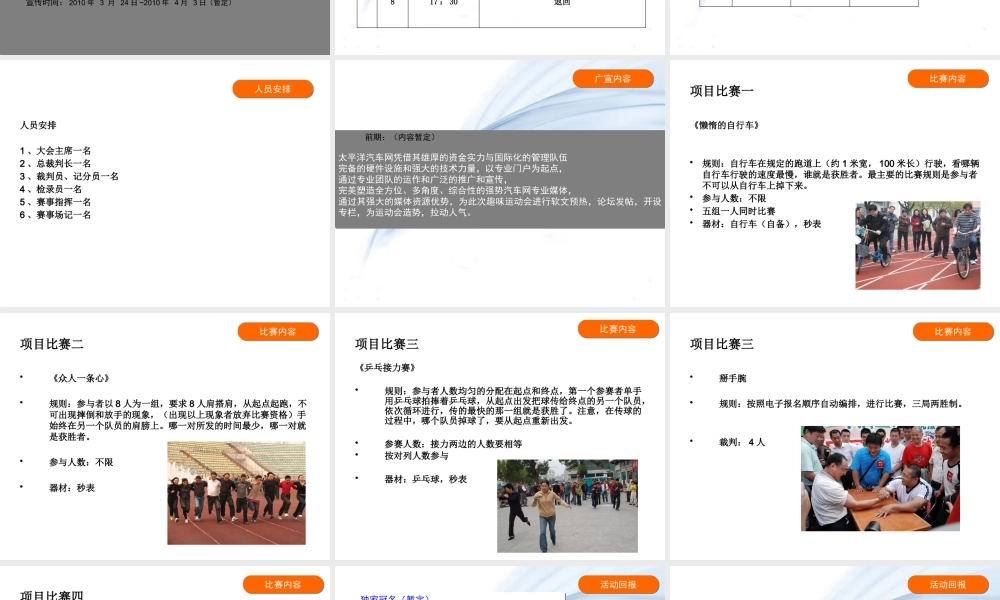
Task: Click 按对列人数参与 bullet
Action: pyautogui.click(x=416, y=455)
